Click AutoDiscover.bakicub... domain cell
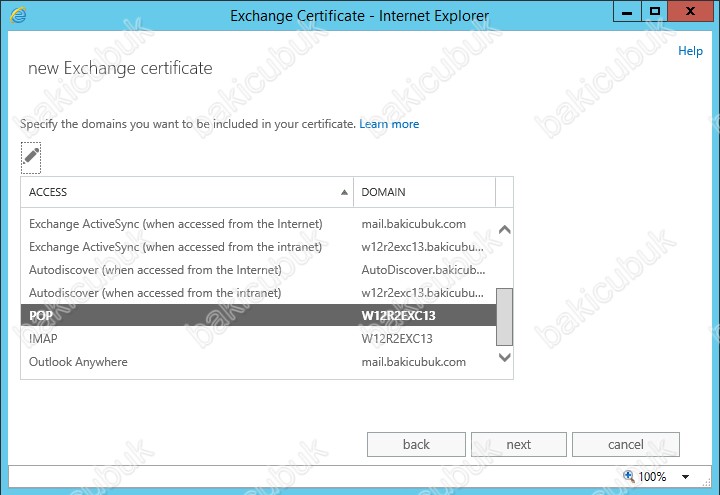 423,270
